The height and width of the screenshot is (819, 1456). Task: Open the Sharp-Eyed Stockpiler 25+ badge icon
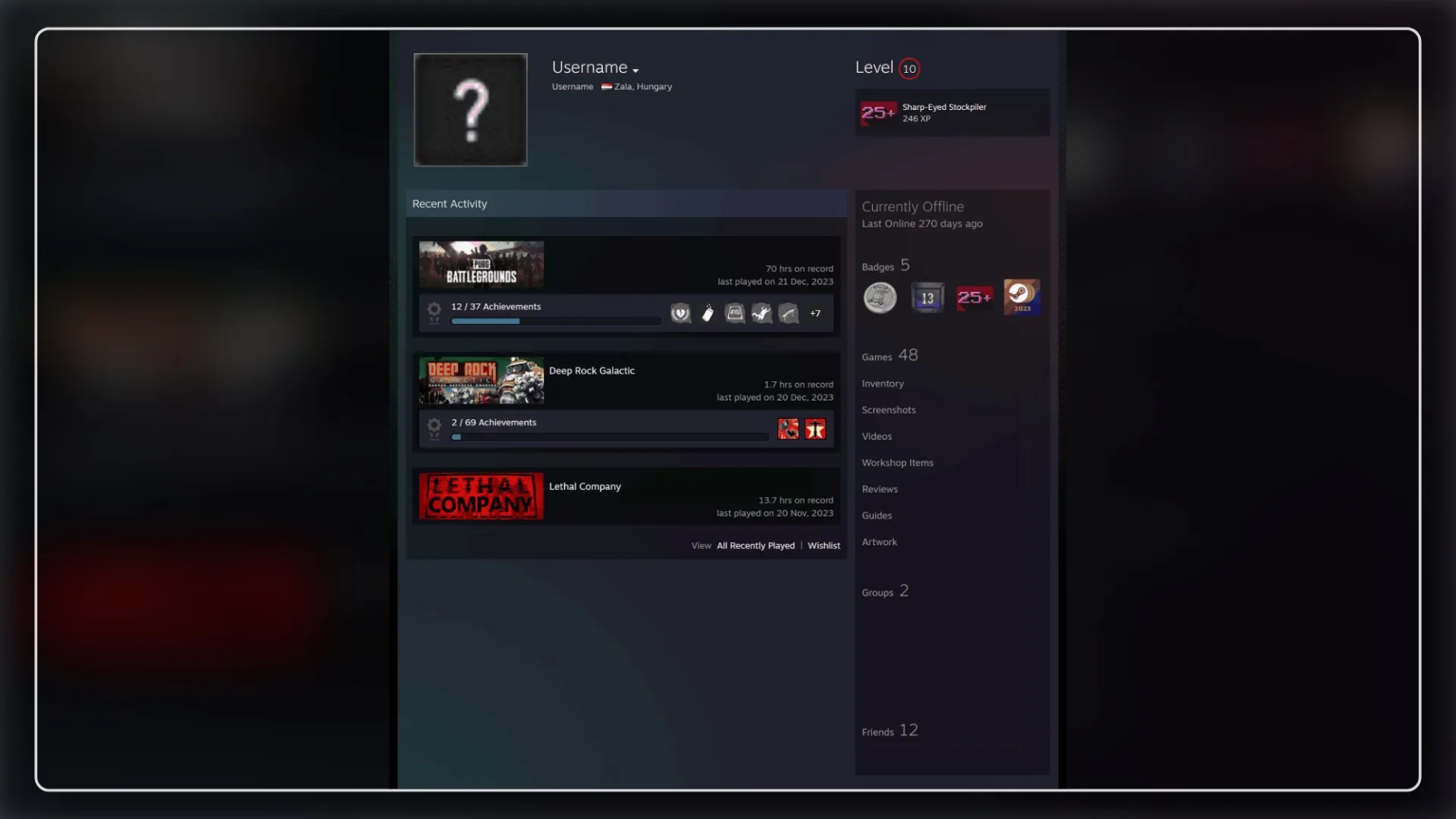(878, 112)
